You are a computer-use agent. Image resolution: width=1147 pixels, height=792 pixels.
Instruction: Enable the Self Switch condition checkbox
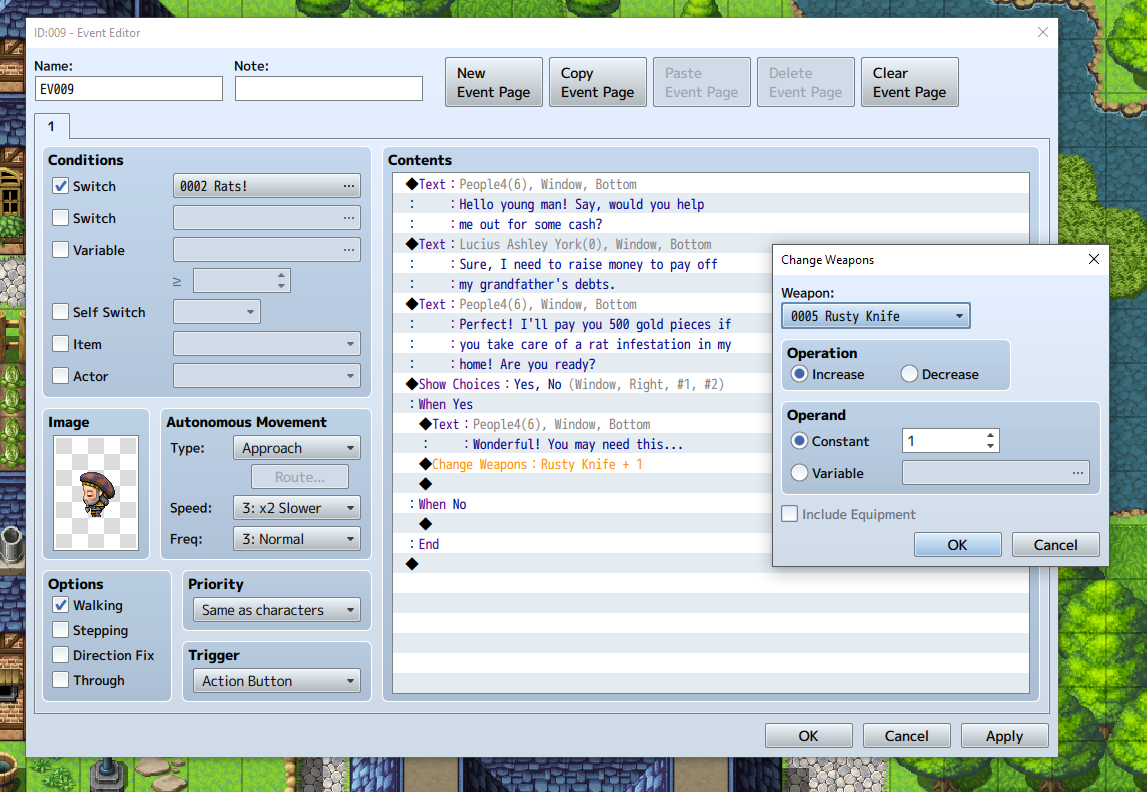click(61, 312)
